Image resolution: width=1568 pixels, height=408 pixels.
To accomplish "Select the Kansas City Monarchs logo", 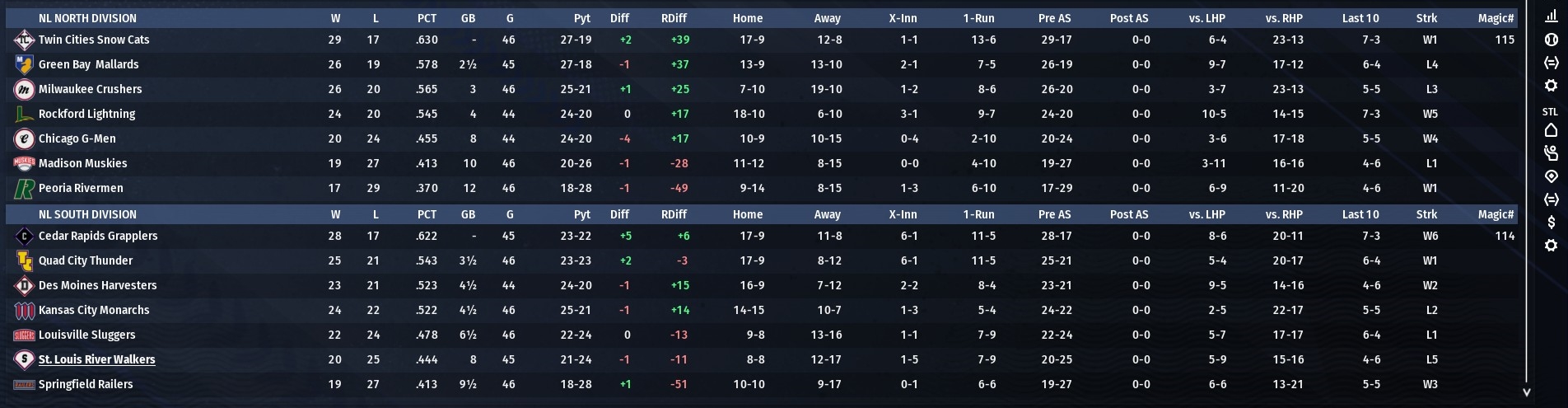I will click(24, 310).
